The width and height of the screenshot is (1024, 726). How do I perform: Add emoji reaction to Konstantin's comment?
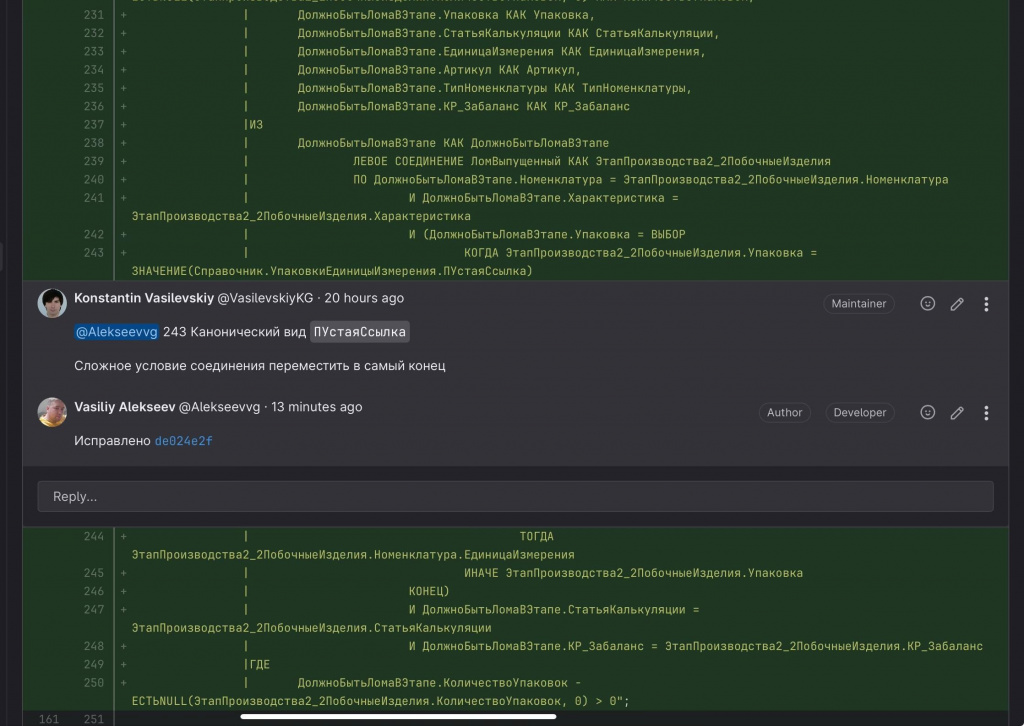[927, 304]
